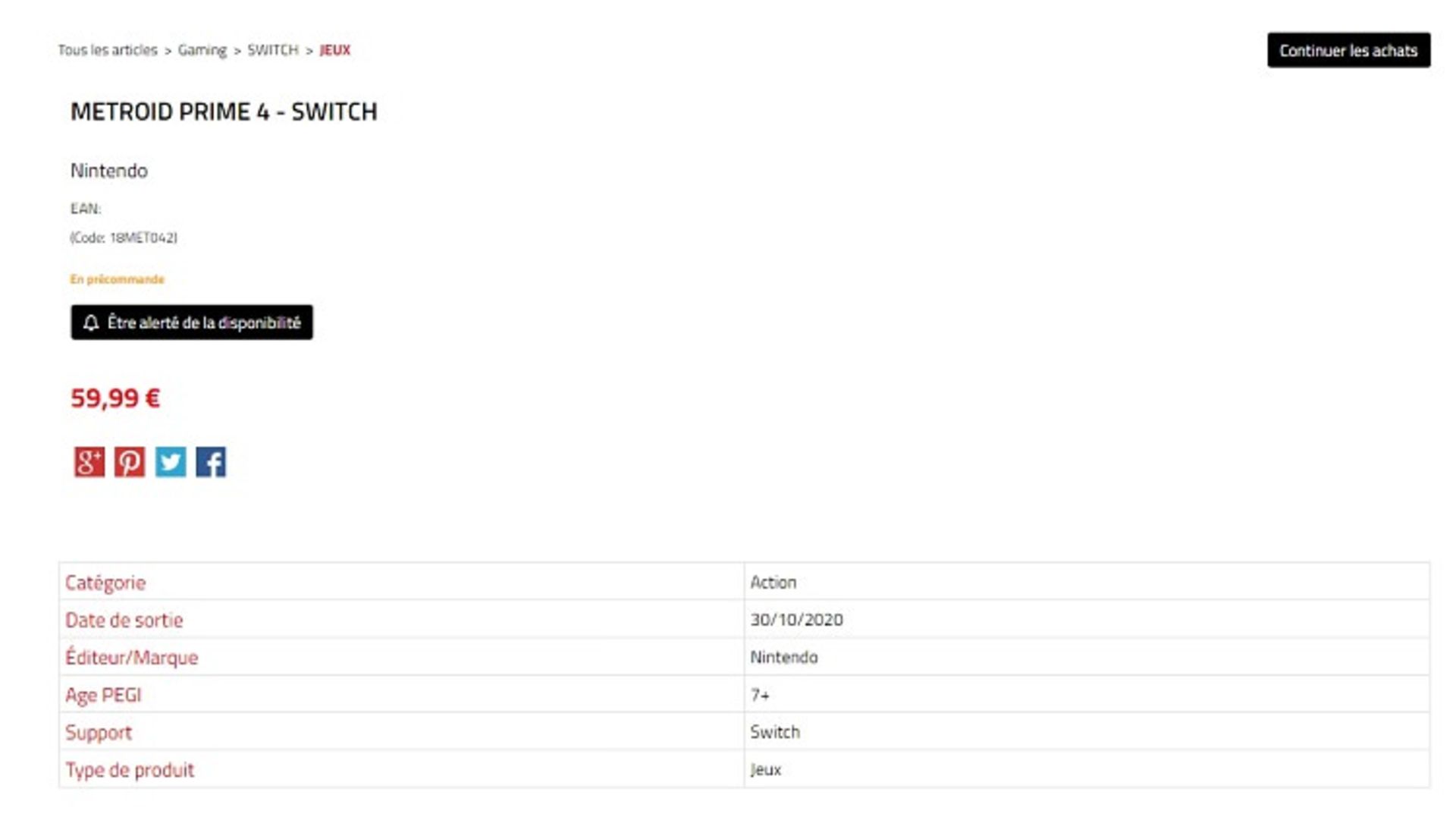The height and width of the screenshot is (814, 1456).
Task: Click the Éditeur/Marque Nintendo value
Action: tap(784, 657)
